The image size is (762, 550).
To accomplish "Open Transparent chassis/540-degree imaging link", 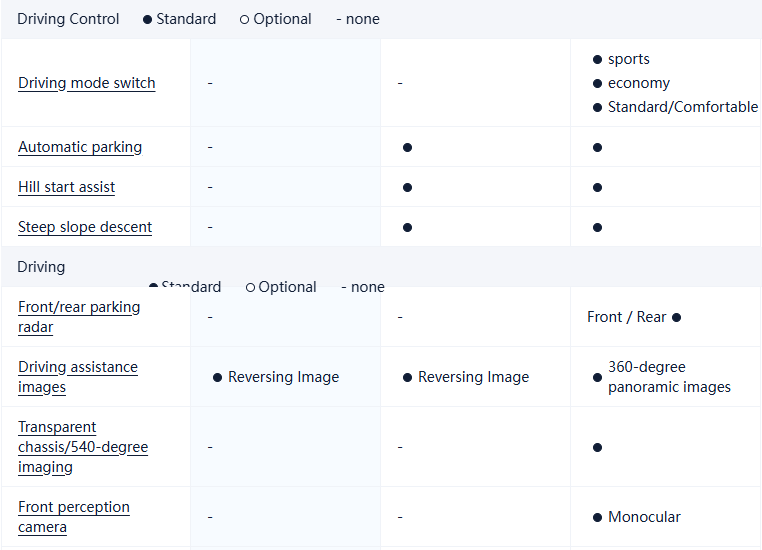I will (x=82, y=447).
